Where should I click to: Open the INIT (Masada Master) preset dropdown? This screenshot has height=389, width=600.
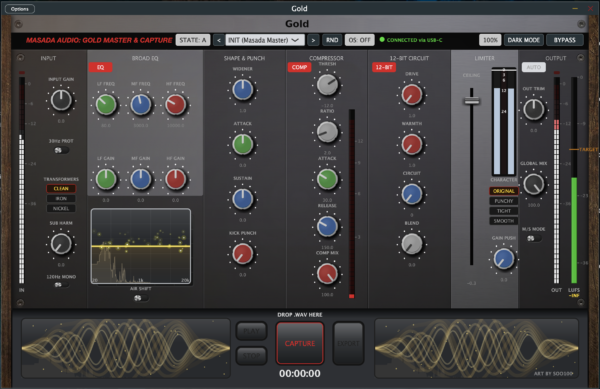[265, 40]
